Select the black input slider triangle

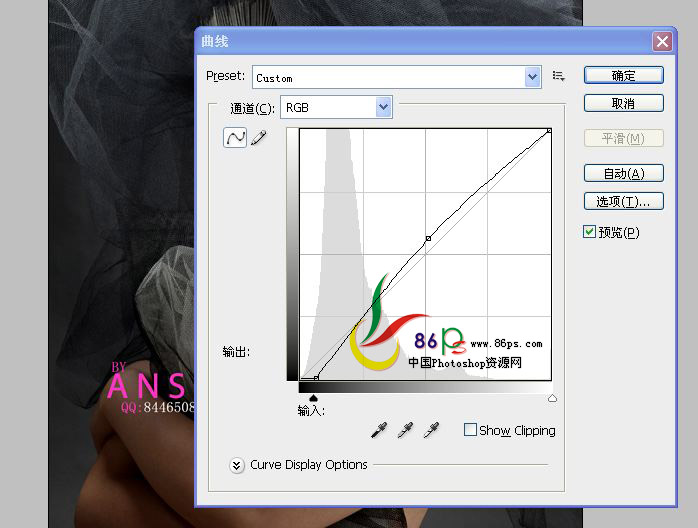tap(313, 398)
